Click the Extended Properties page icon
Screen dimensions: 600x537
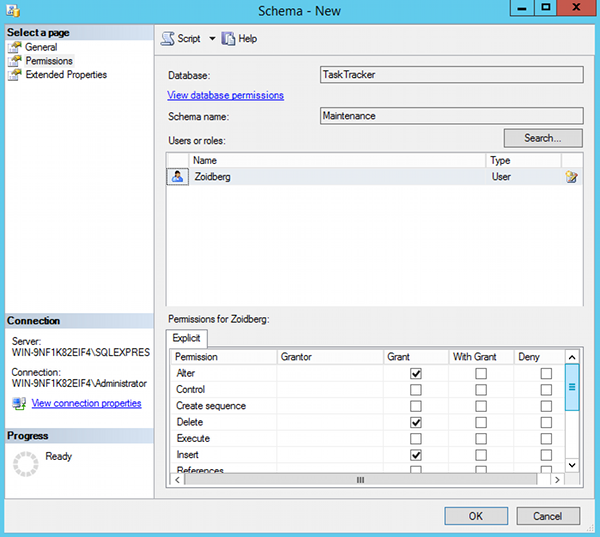tap(15, 75)
